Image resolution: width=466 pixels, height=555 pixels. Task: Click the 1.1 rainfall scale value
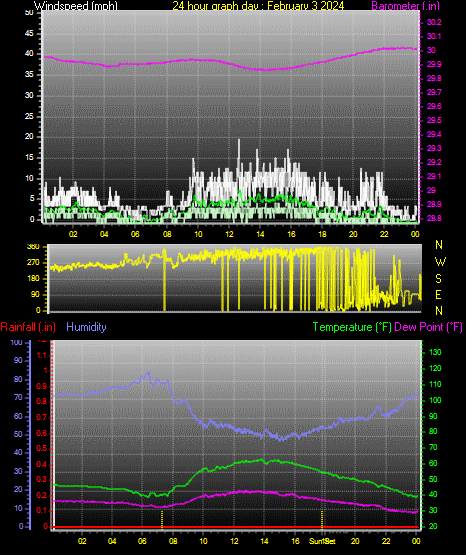pyautogui.click(x=42, y=355)
